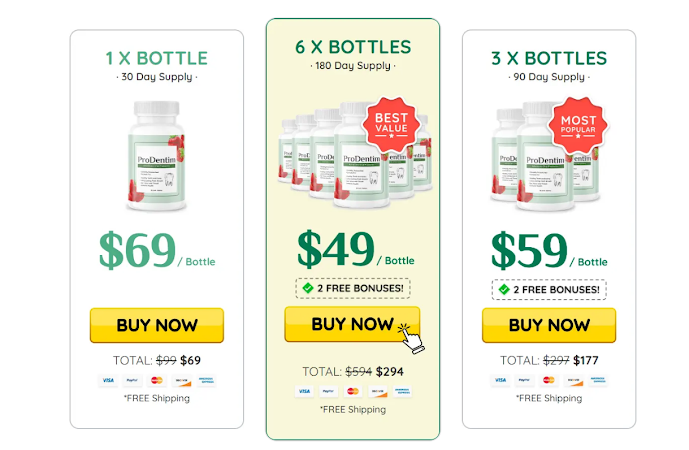Click the Discover icon under 6 bottles package
Viewport: 689px width, 450px height.
point(378,391)
